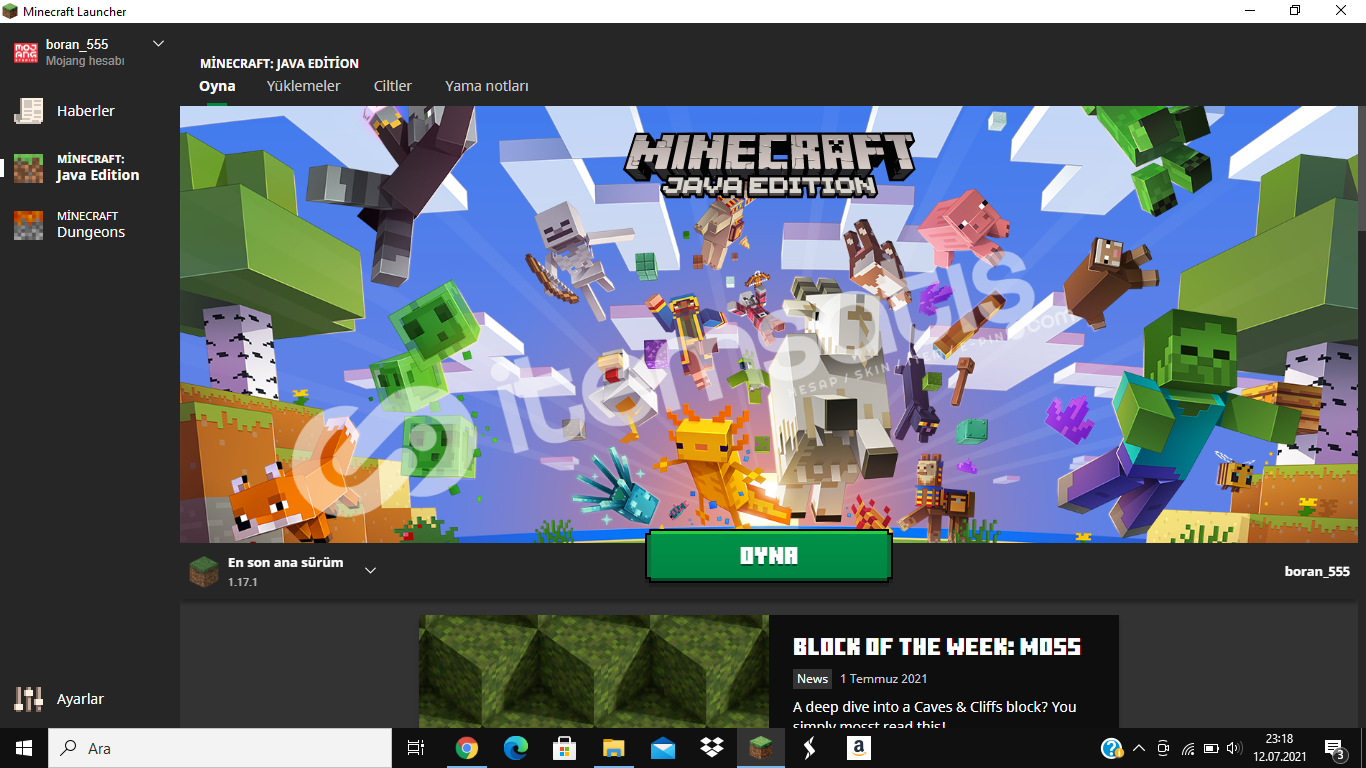The image size is (1366, 768).
Task: Show hidden system tray icons
Action: coord(1139,748)
